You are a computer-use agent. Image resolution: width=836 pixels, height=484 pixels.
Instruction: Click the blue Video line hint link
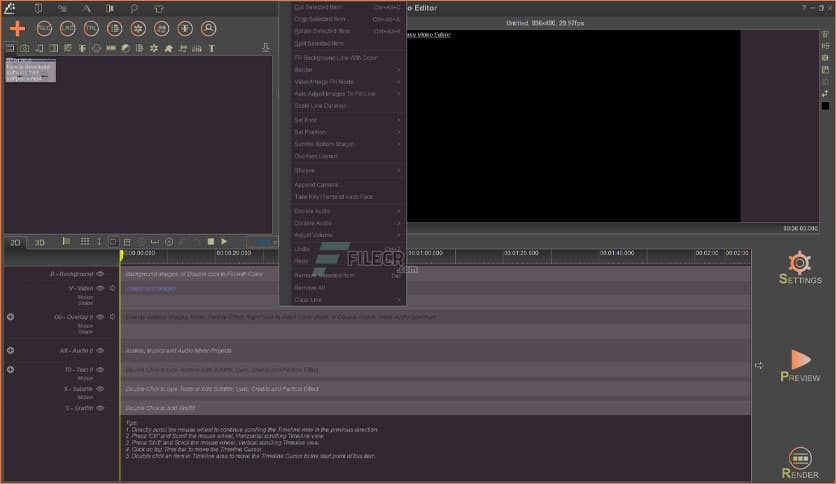(x=151, y=289)
